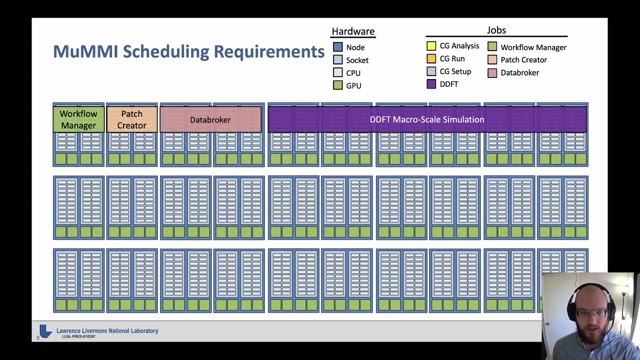Click the Node legend color swatch
This screenshot has width=640, height=360.
tap(338, 47)
